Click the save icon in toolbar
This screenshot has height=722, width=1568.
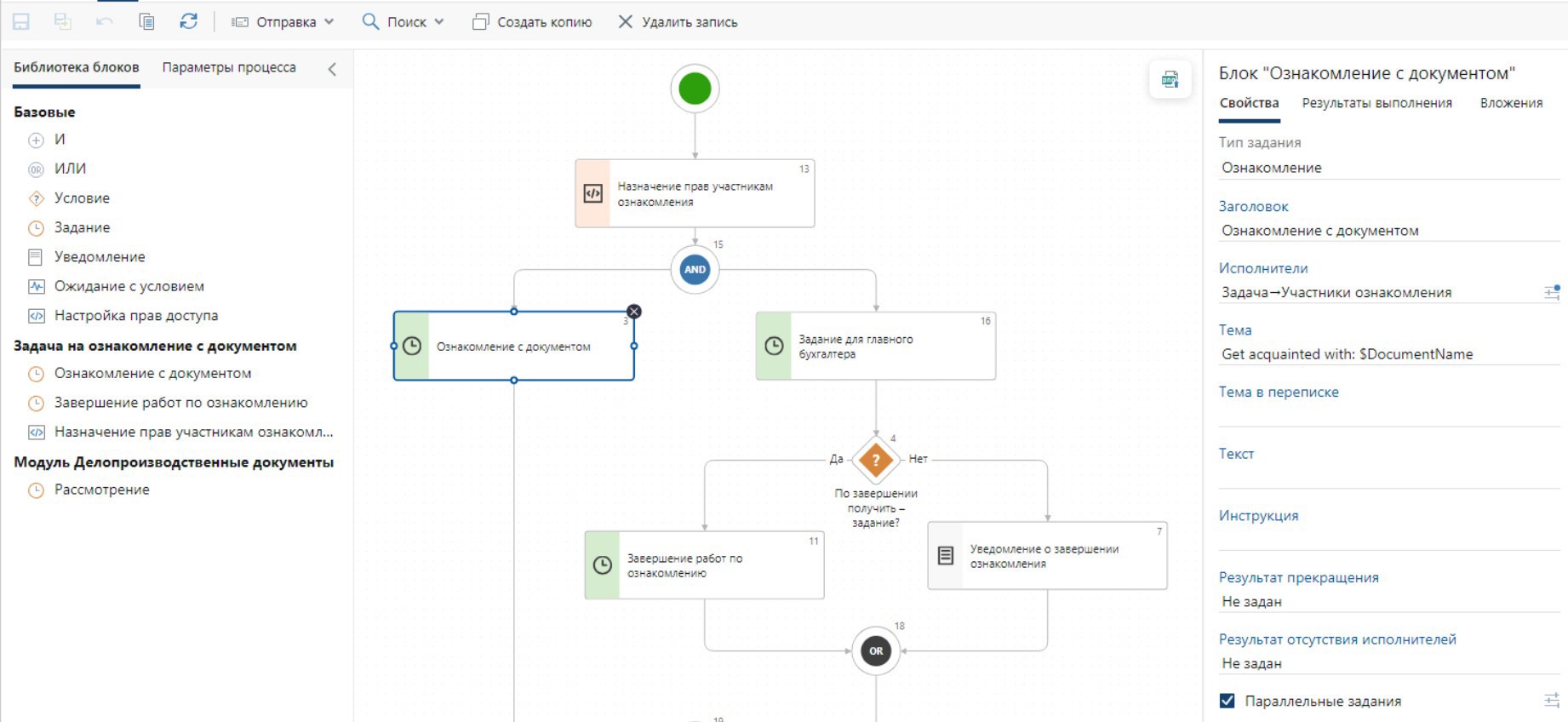tap(21, 22)
